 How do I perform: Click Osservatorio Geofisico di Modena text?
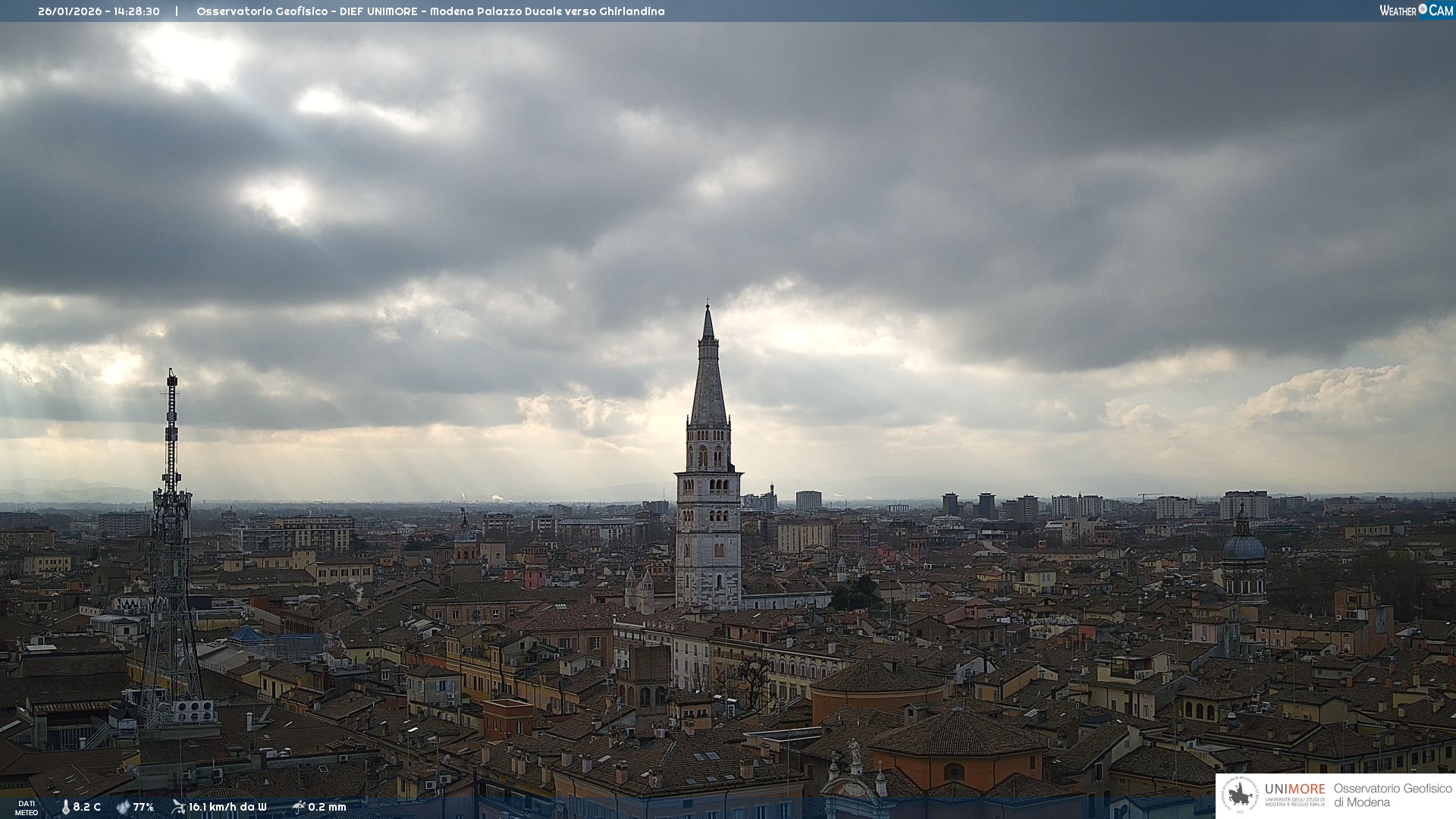(x=1392, y=795)
